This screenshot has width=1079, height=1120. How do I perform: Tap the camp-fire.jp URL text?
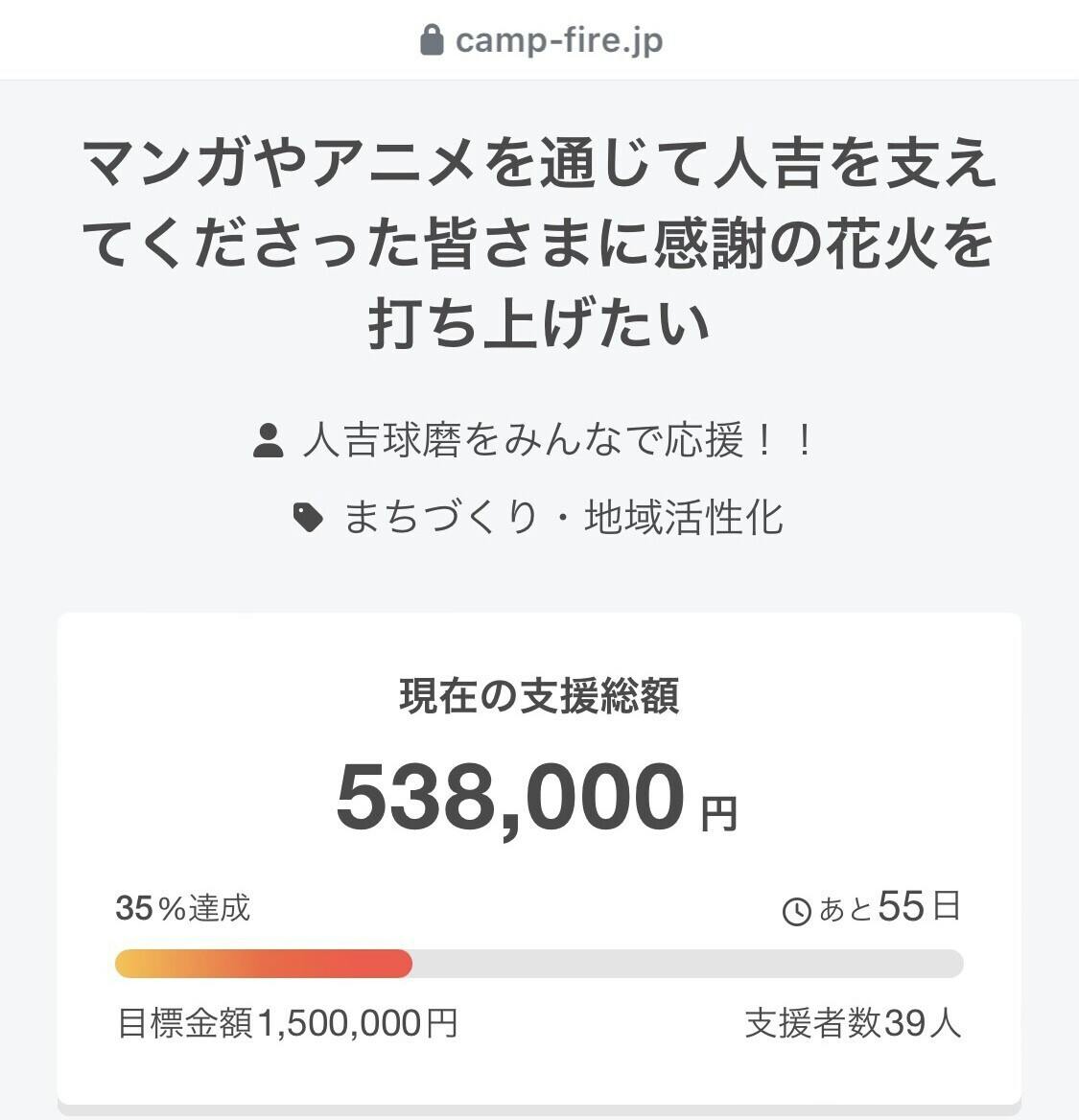(x=559, y=40)
